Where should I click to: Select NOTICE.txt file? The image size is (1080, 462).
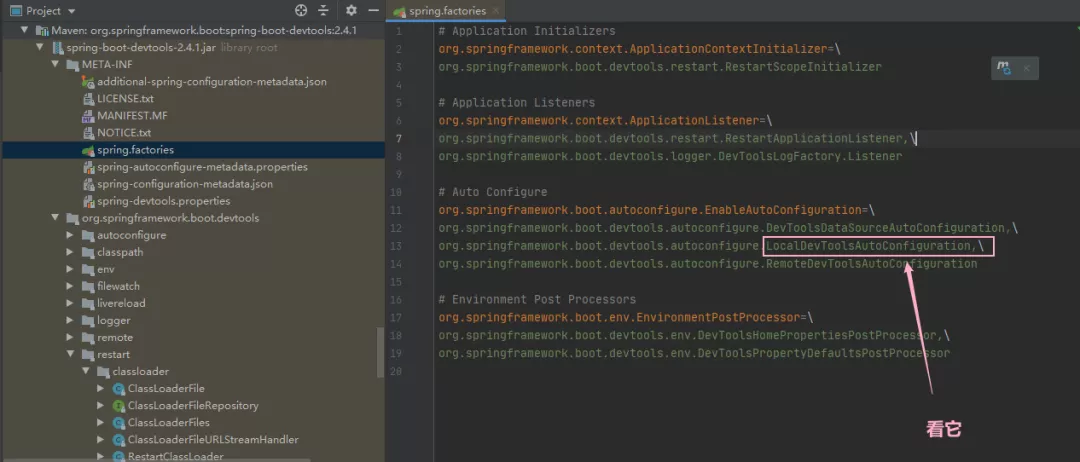(x=124, y=133)
